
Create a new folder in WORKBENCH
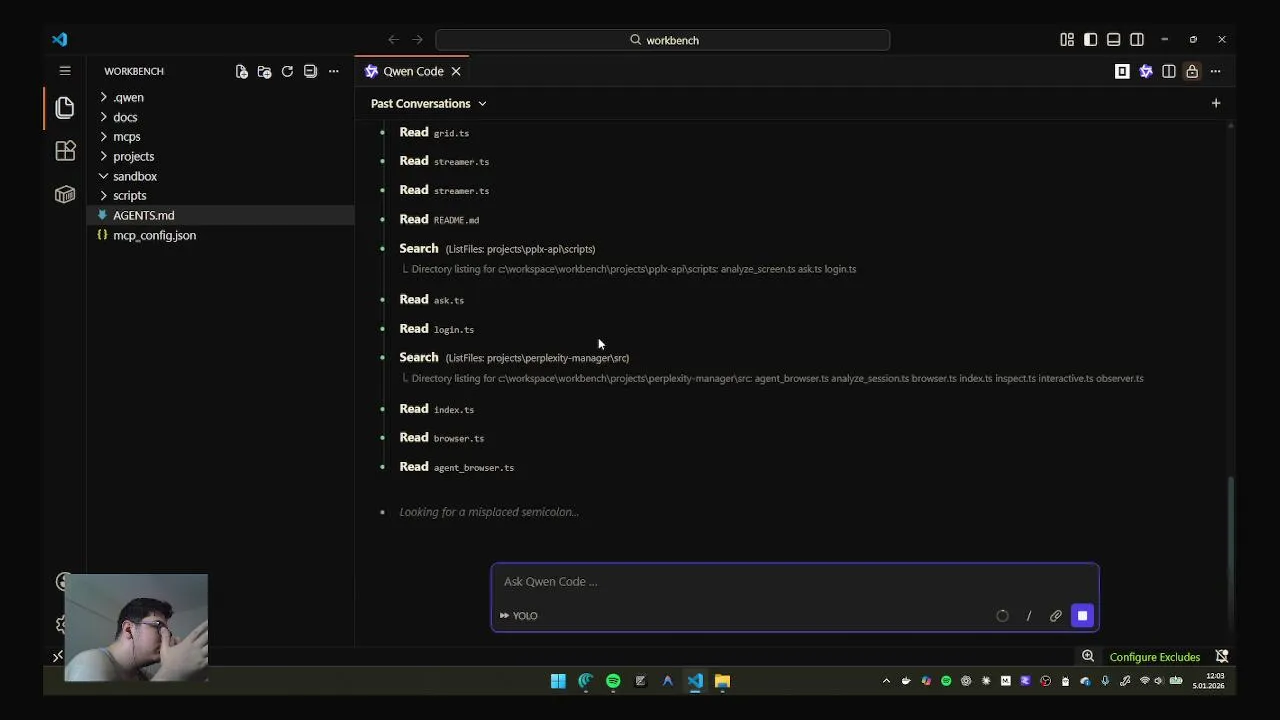(264, 71)
